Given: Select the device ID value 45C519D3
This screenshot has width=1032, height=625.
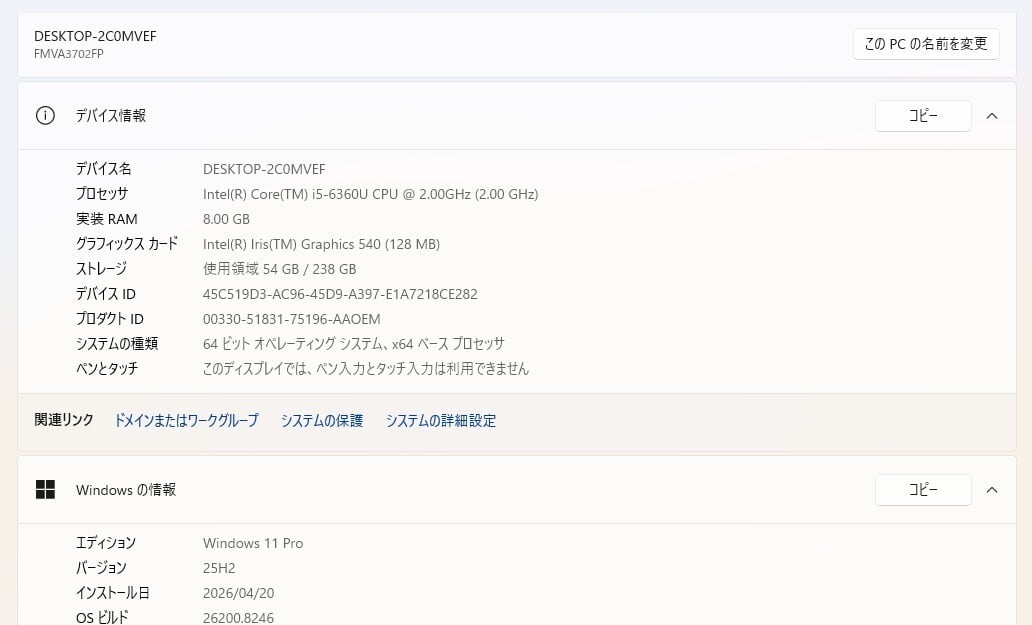Looking at the screenshot, I should [340, 294].
